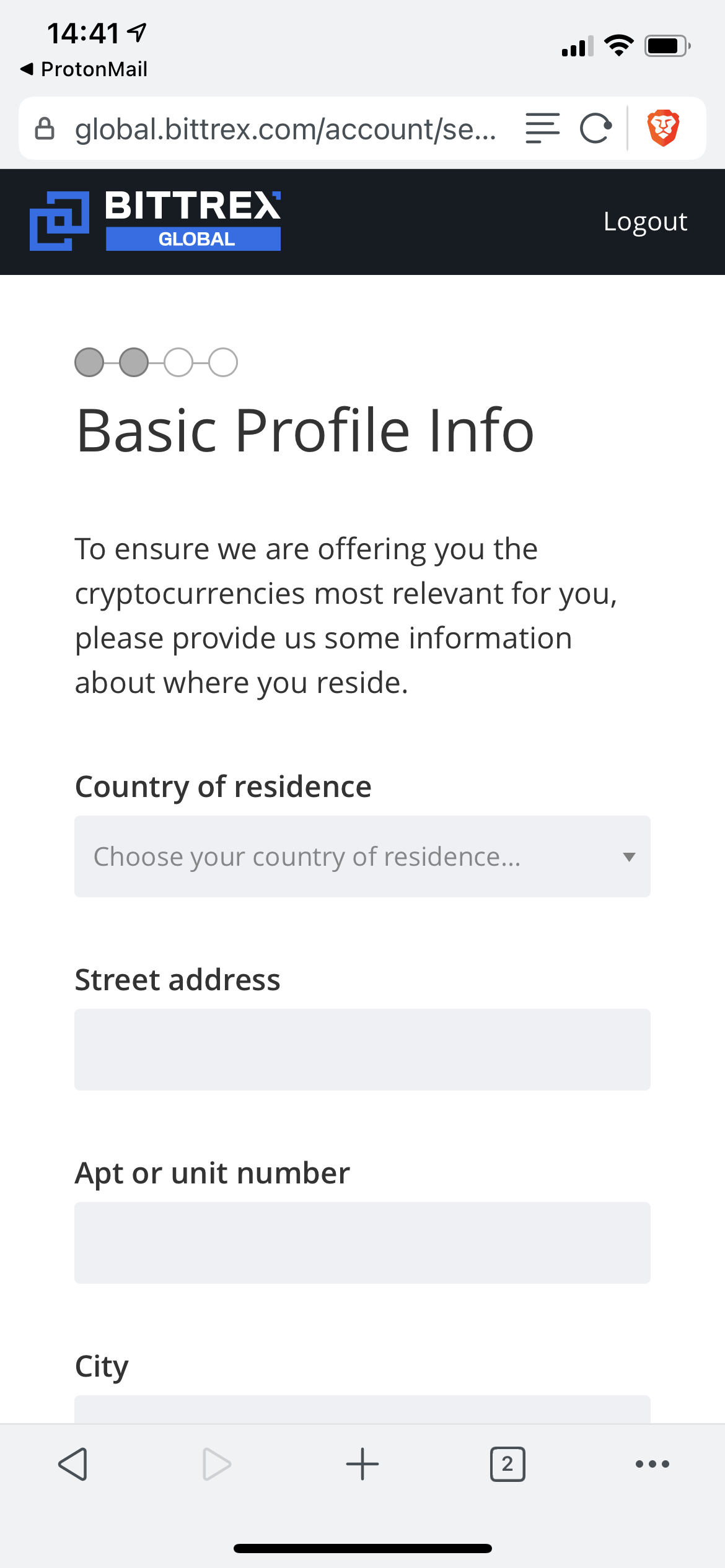The image size is (725, 1568).
Task: Tap the Brave Shields lion icon
Action: click(663, 128)
